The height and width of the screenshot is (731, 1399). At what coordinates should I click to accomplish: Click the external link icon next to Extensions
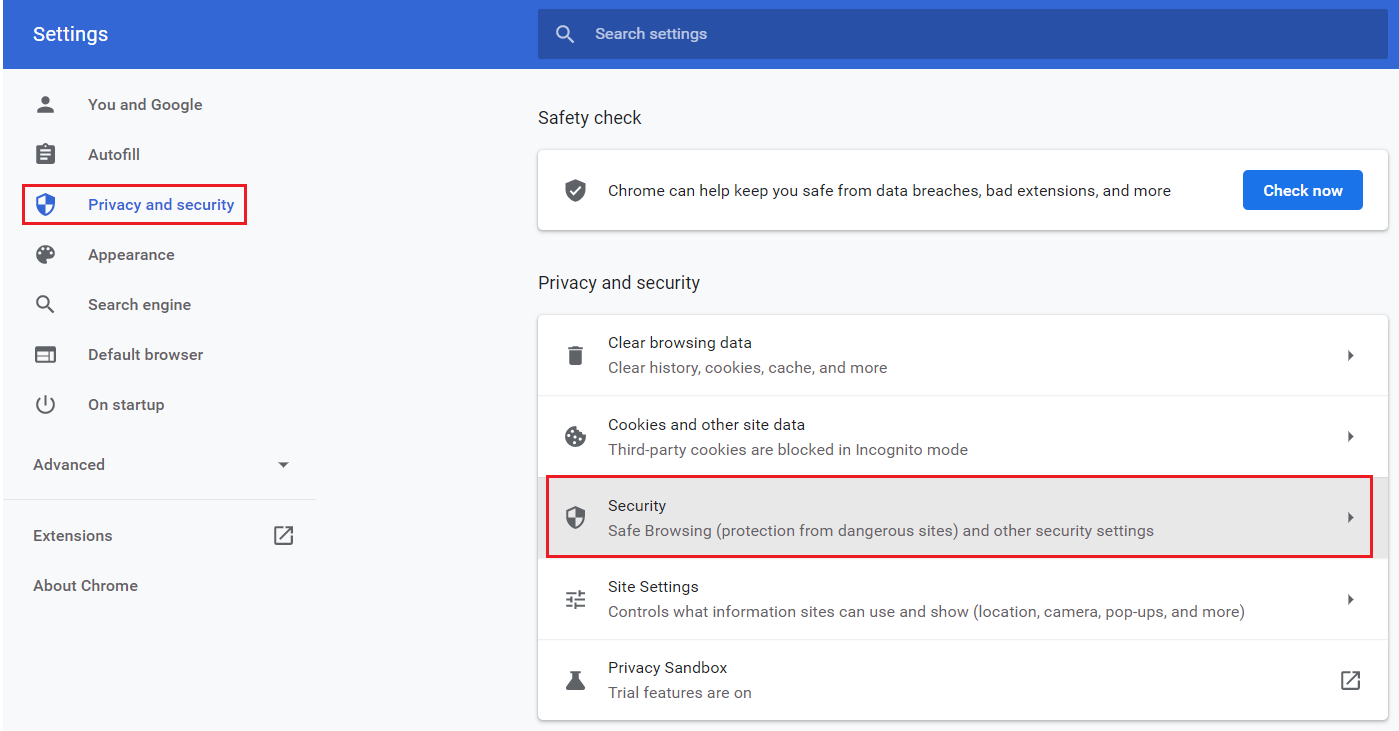coord(283,535)
